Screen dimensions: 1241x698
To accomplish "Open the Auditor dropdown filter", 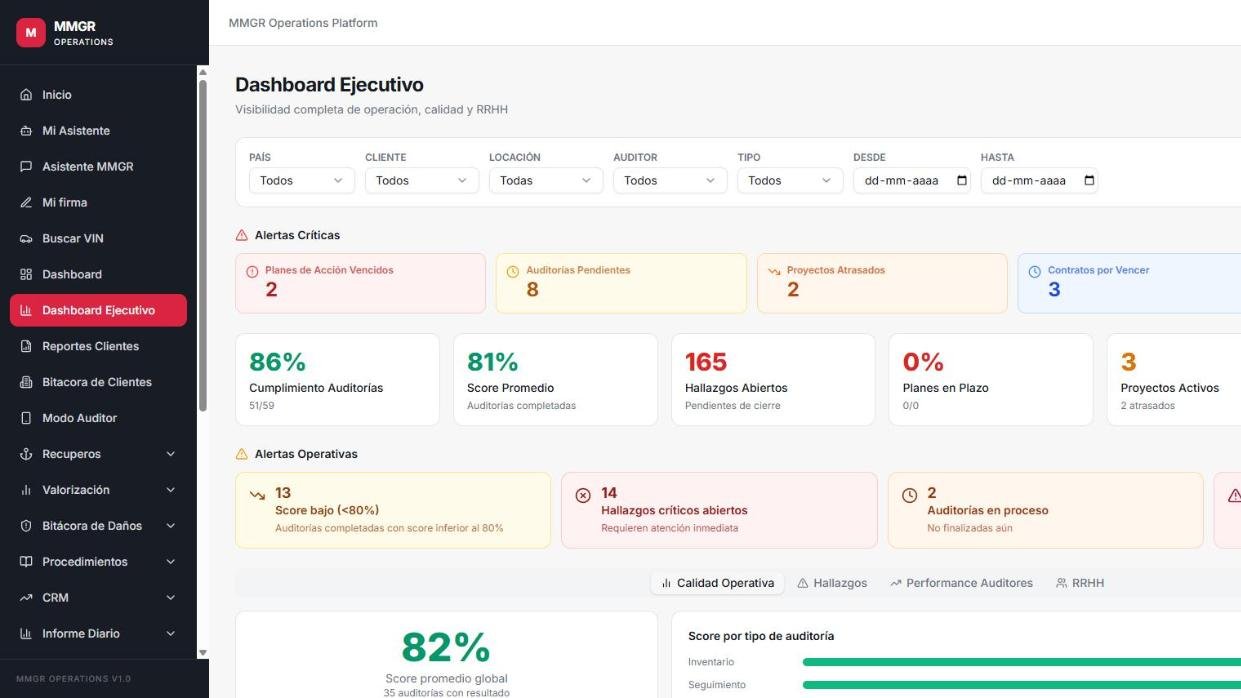I will point(670,181).
